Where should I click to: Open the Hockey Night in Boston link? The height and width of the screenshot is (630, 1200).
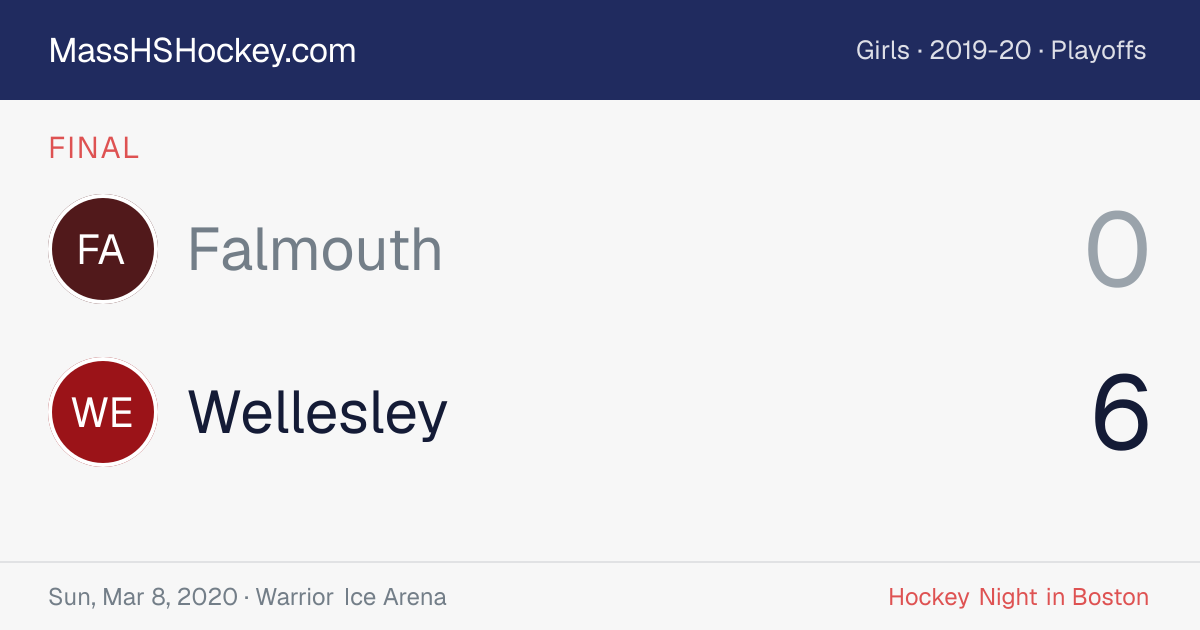1018,598
